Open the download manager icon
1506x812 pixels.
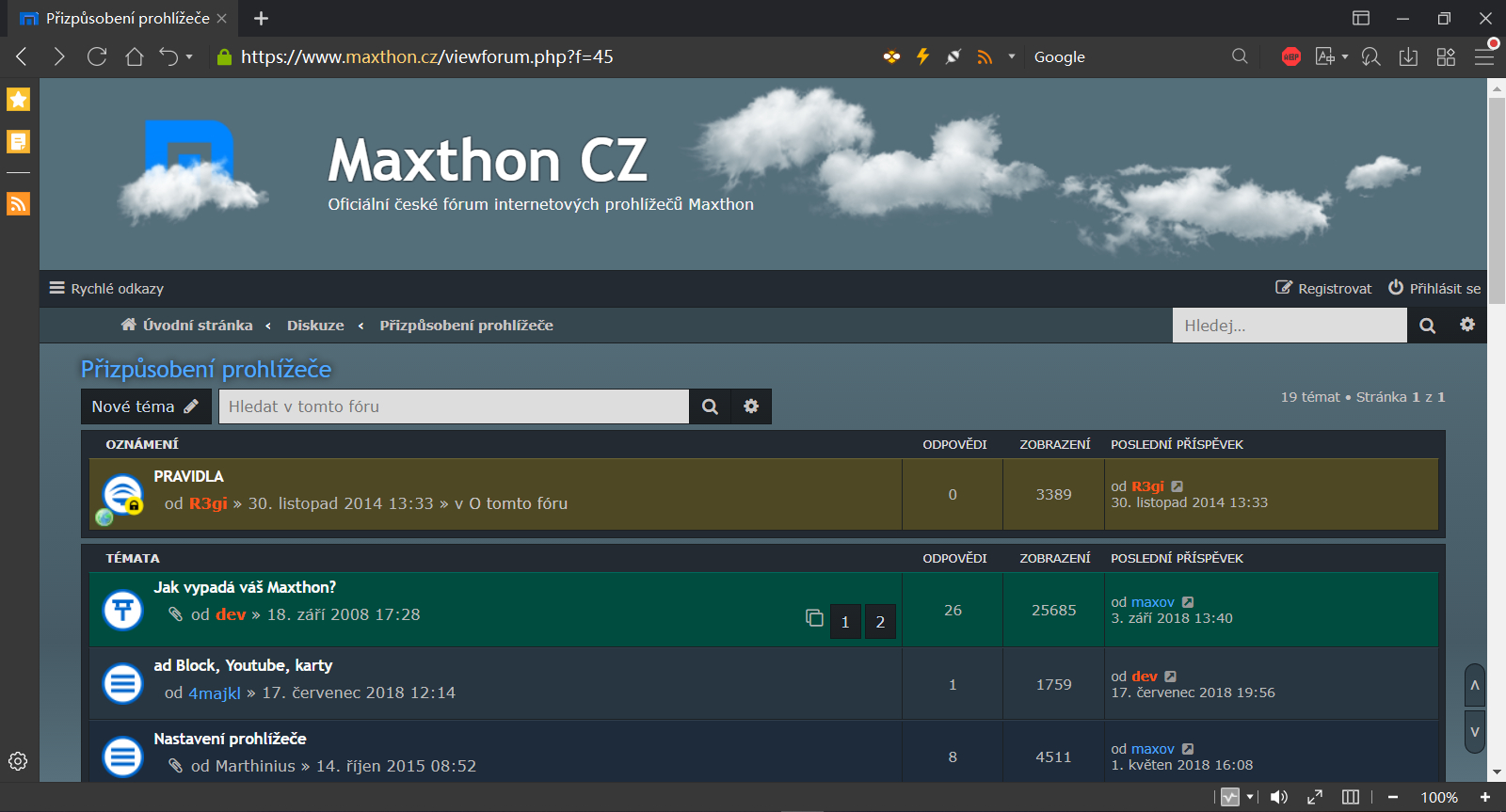[x=1408, y=56]
